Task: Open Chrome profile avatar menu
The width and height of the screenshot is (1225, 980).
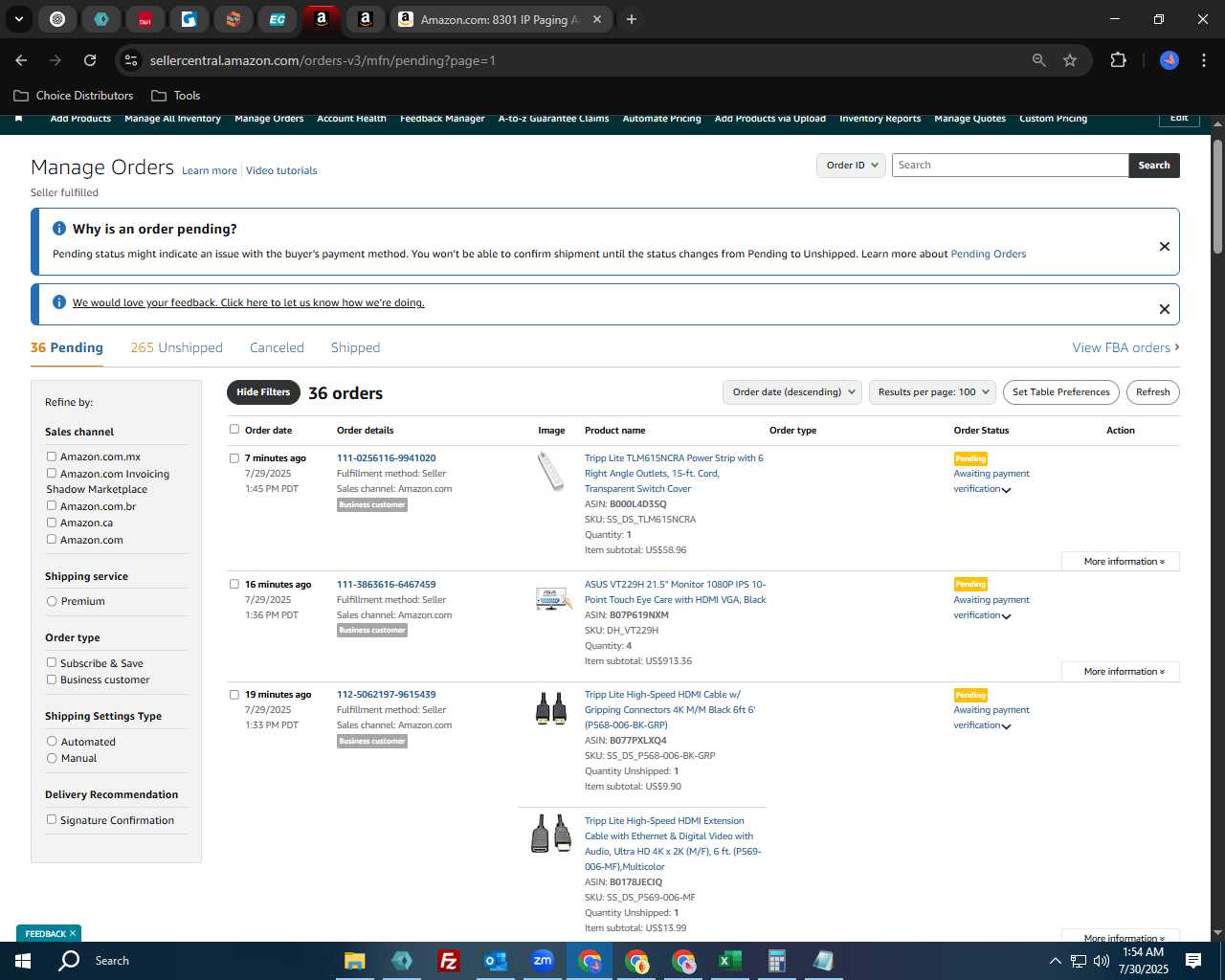Action: point(1169,60)
